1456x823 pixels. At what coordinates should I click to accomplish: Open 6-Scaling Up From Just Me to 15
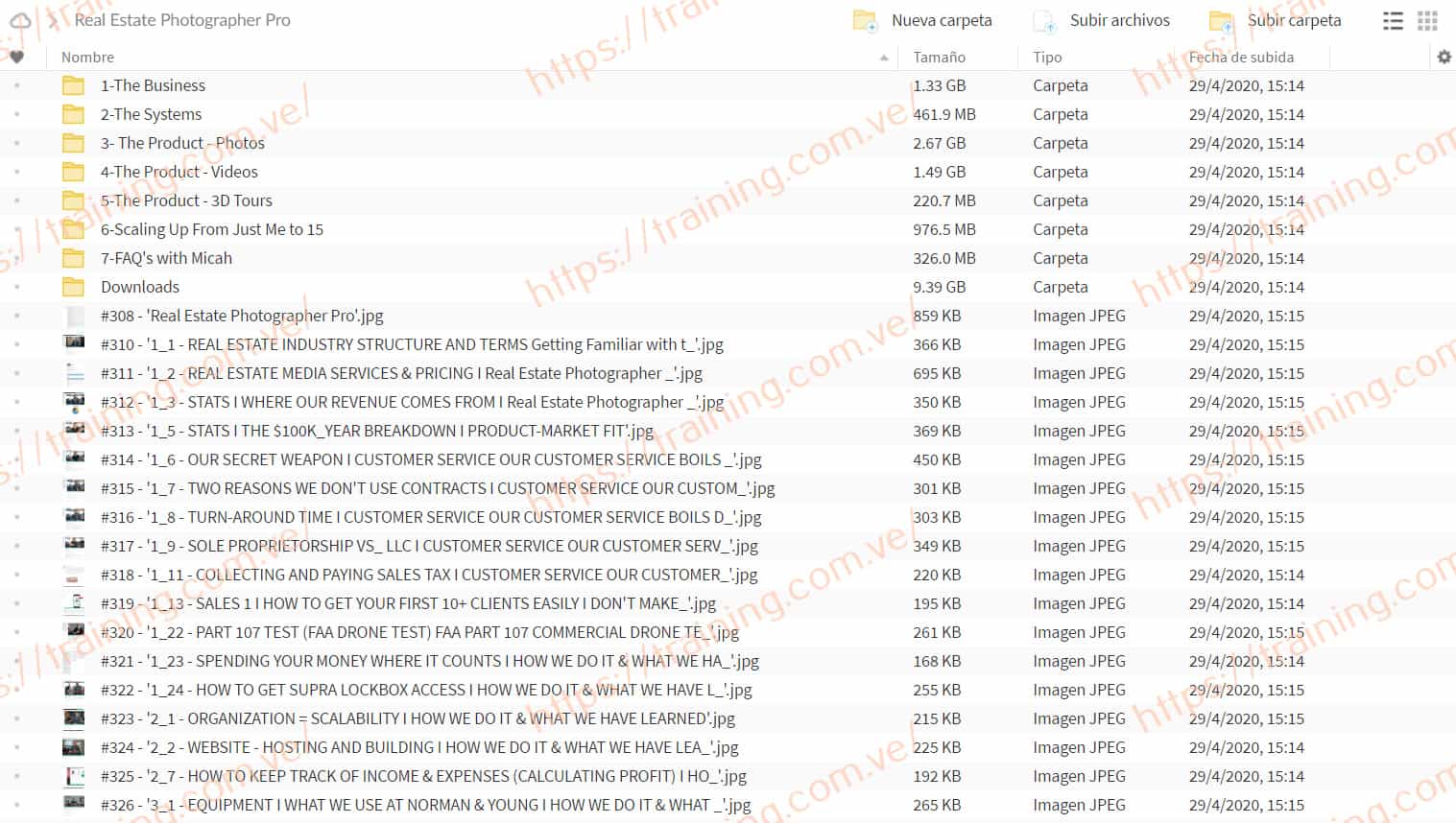point(212,229)
